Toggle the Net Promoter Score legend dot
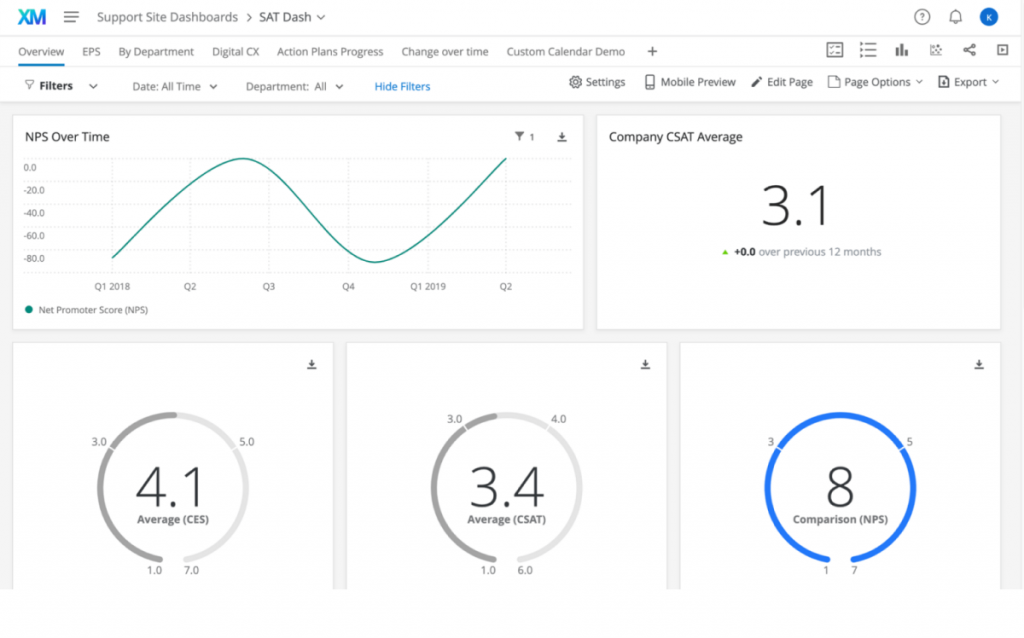Viewport: 1024px width, 638px height. [29, 310]
